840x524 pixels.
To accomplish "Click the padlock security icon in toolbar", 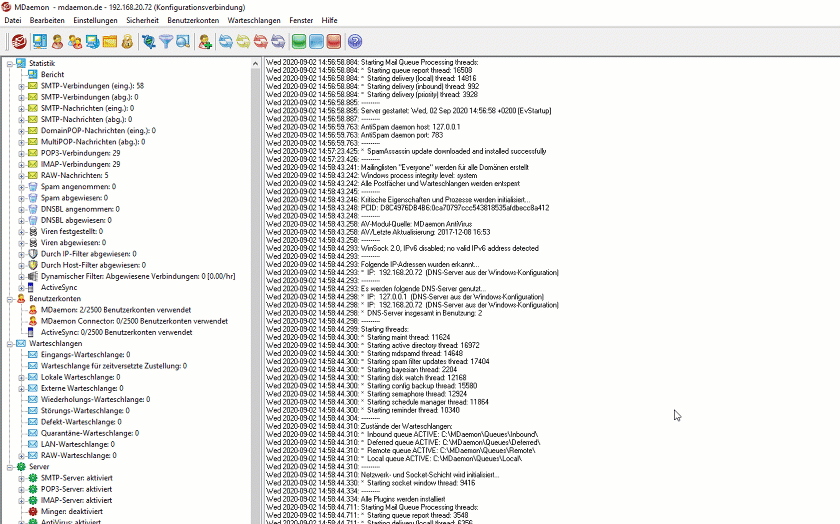I will point(127,41).
